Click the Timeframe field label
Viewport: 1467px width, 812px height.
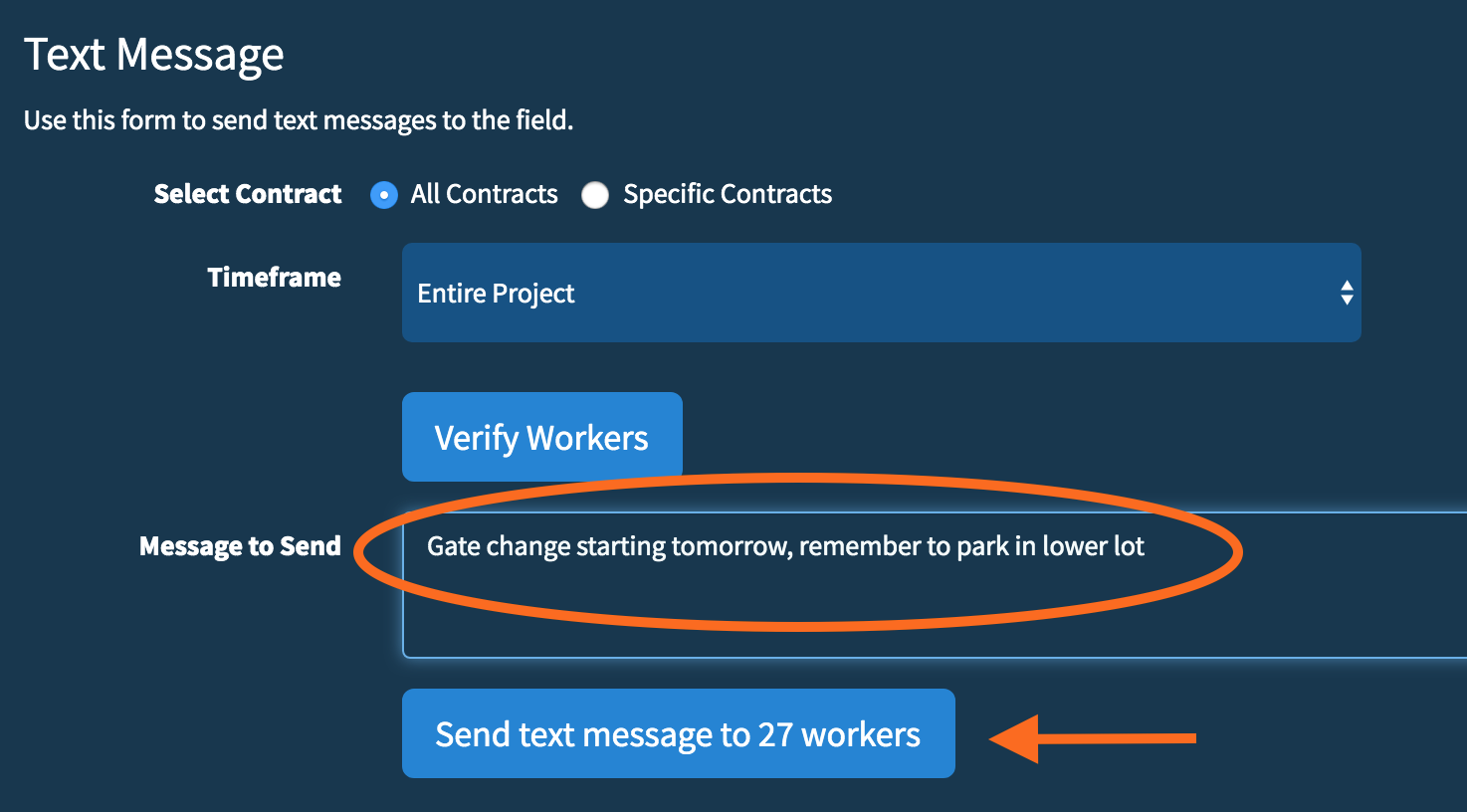click(x=274, y=278)
